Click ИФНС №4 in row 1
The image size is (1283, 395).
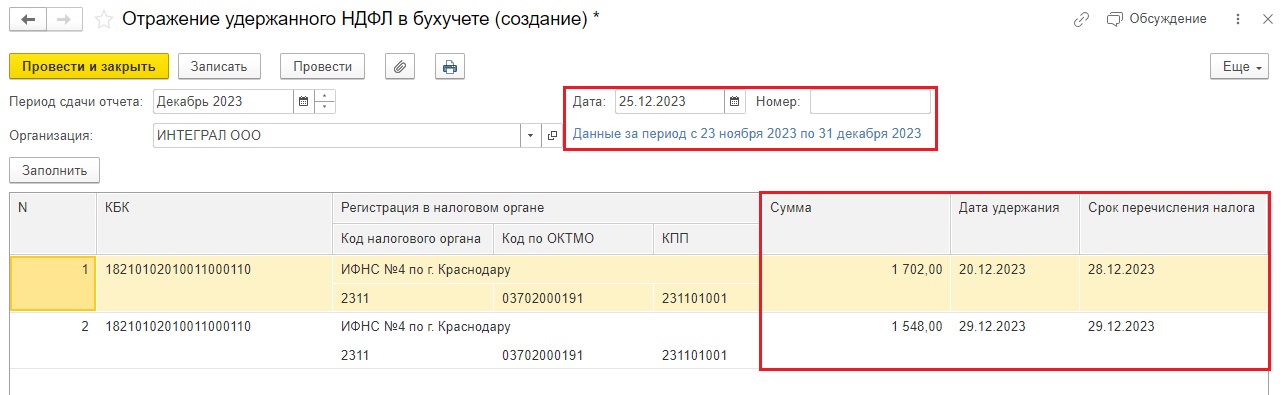pyautogui.click(x=546, y=270)
